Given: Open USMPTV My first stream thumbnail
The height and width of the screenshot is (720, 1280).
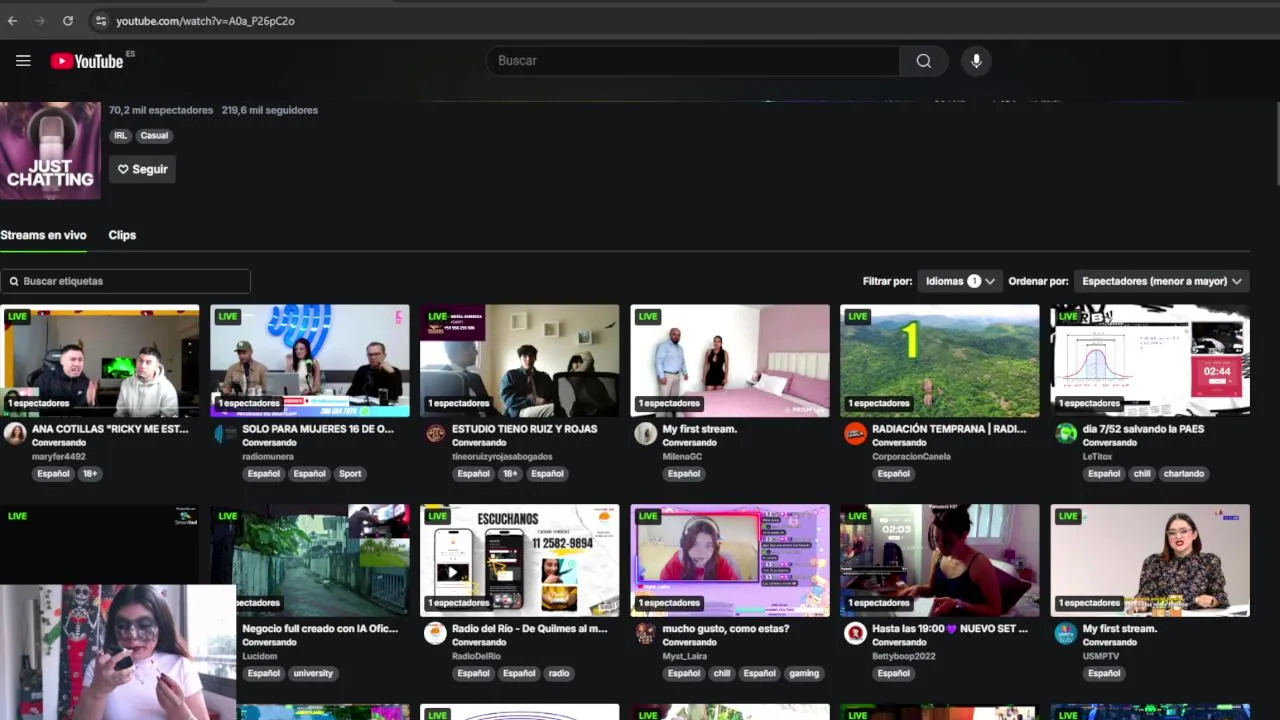Looking at the screenshot, I should [1150, 560].
